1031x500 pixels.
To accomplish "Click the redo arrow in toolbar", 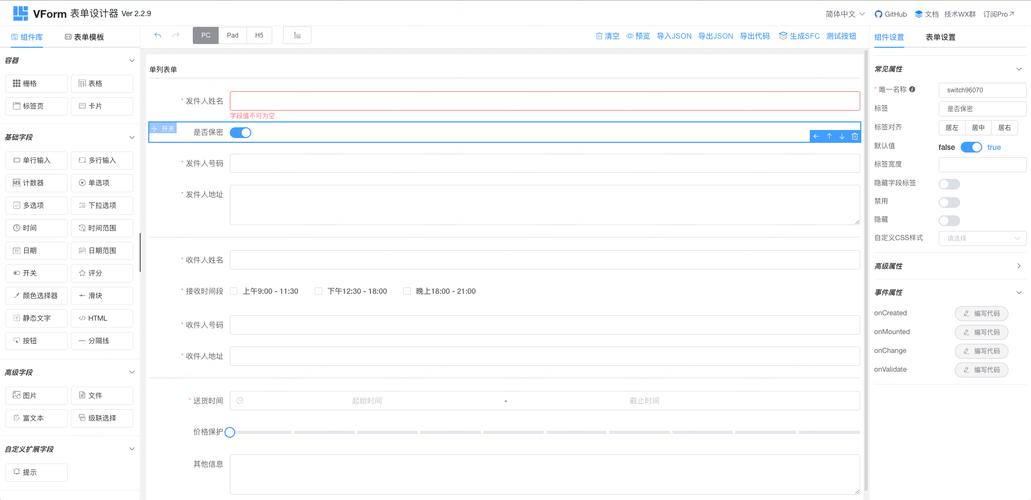I will click(x=176, y=36).
